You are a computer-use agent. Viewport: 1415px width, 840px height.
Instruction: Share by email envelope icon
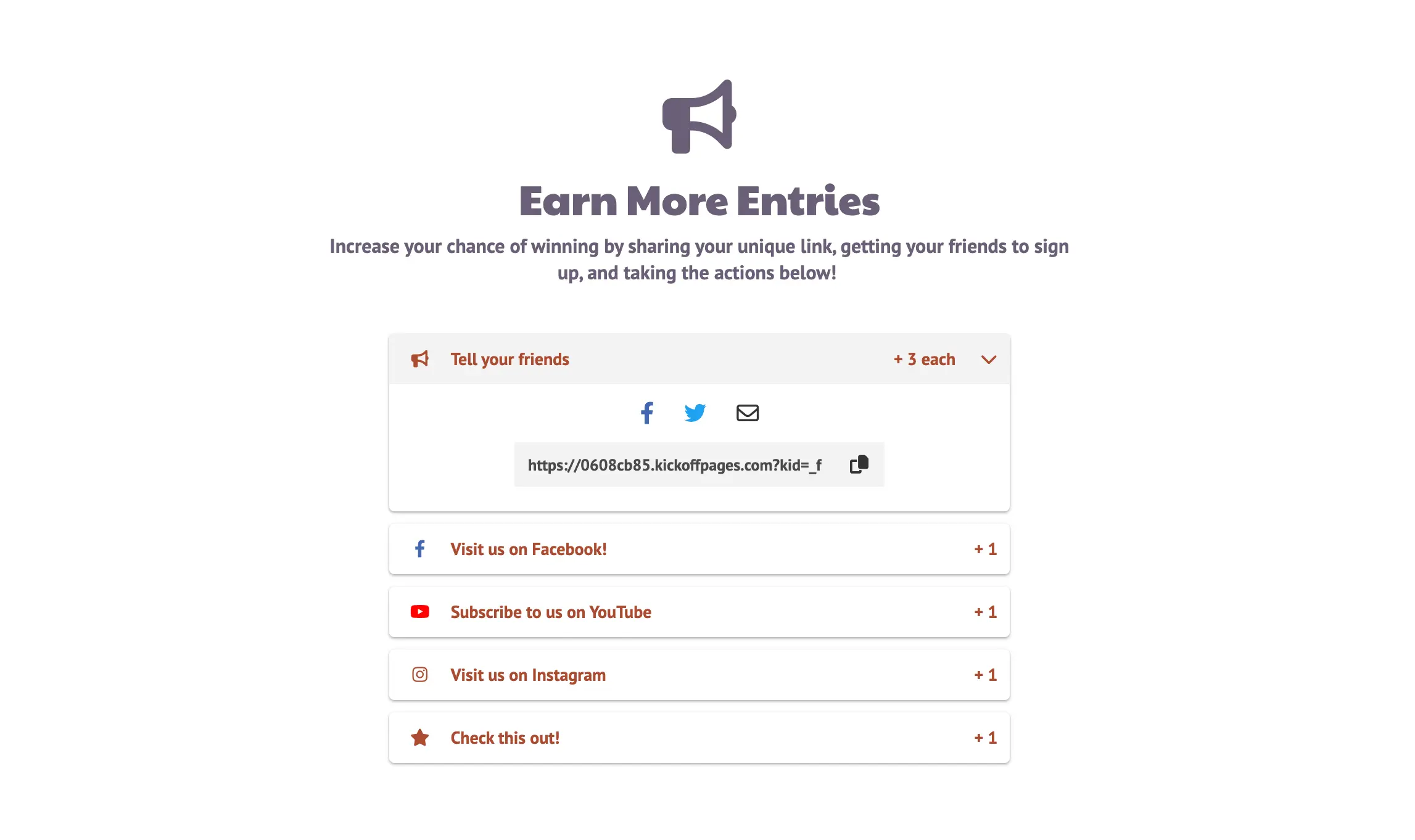coord(747,413)
